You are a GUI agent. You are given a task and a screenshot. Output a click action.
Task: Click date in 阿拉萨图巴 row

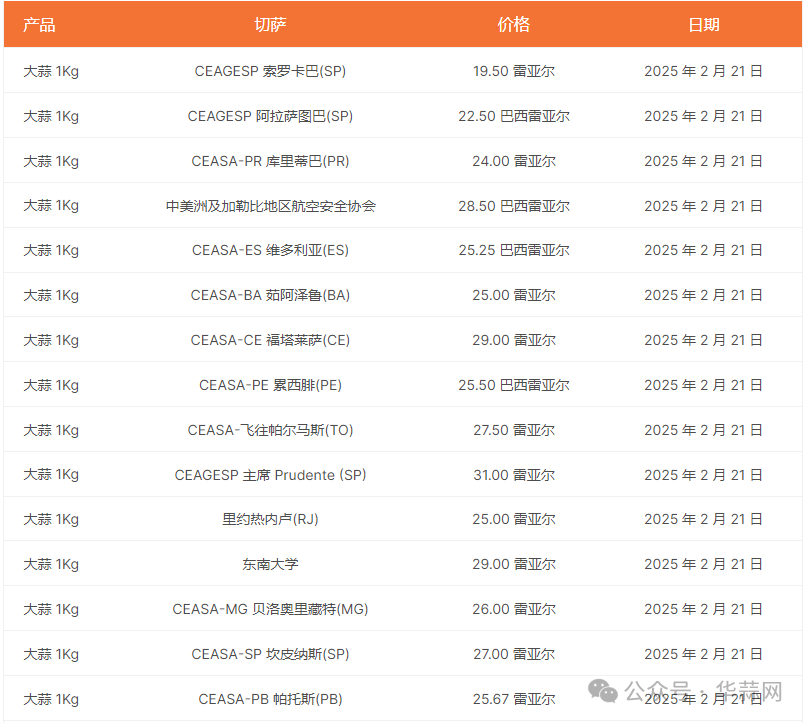coord(703,116)
